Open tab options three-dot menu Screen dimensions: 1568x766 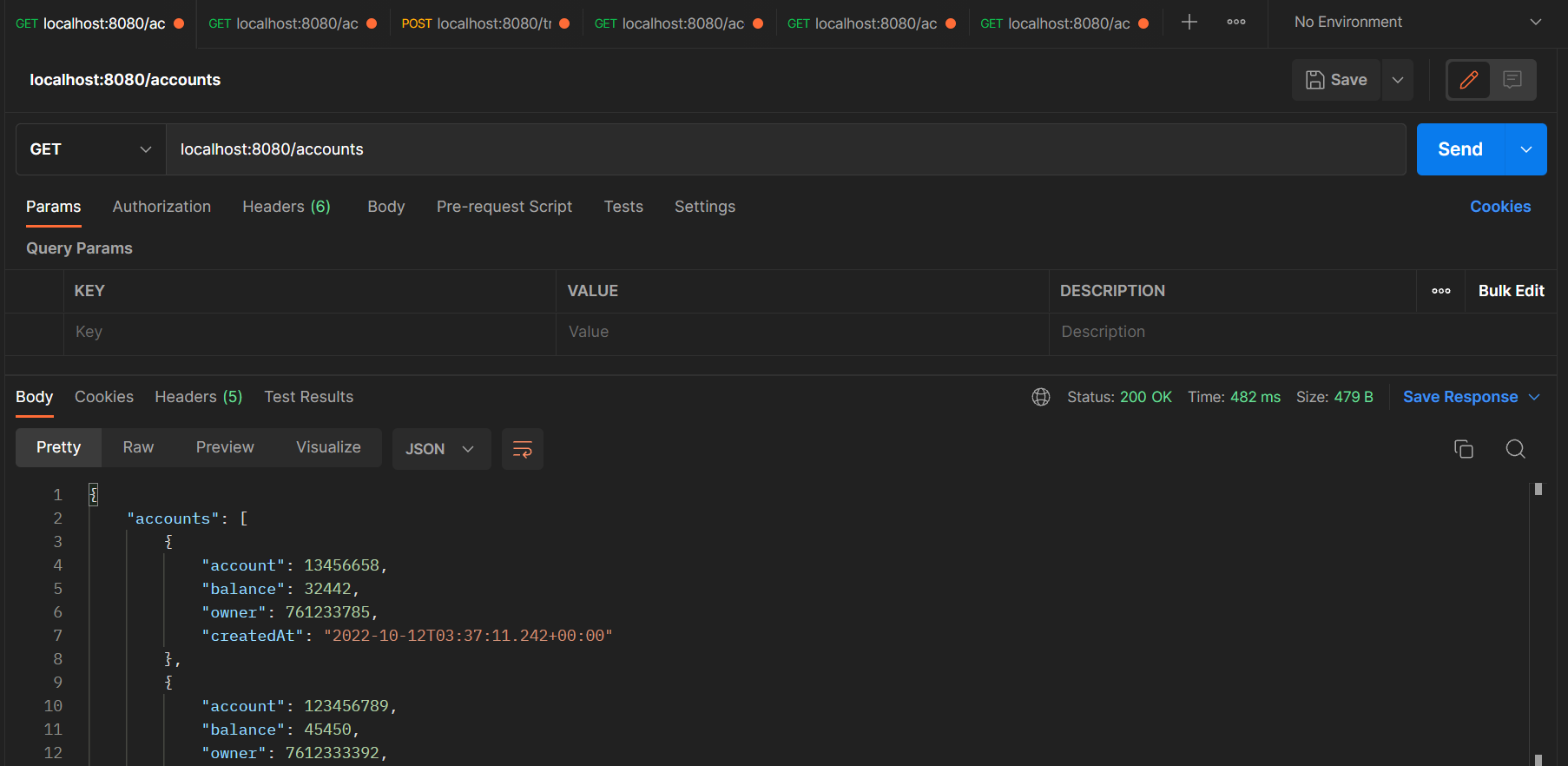tap(1236, 23)
